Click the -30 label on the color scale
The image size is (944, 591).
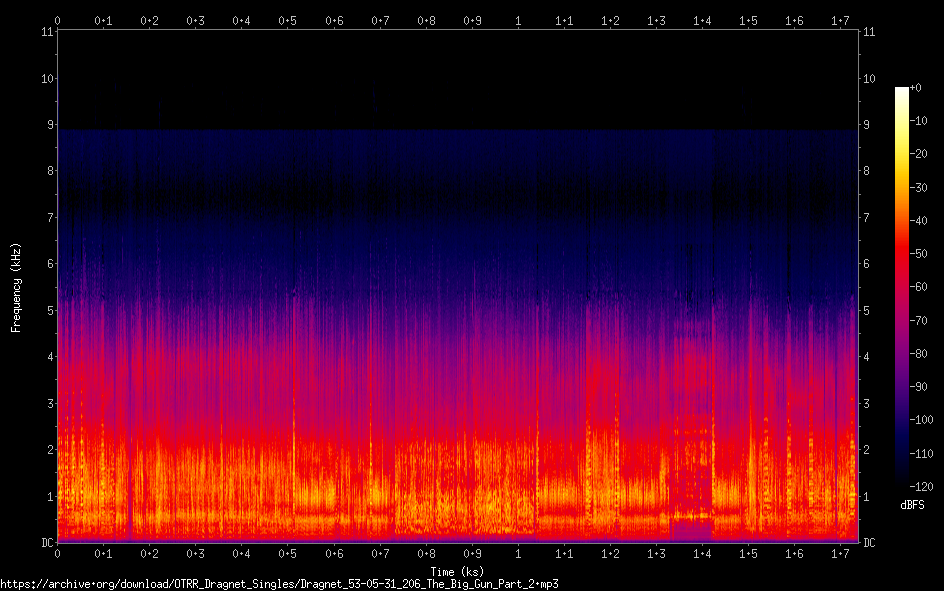coord(921,188)
